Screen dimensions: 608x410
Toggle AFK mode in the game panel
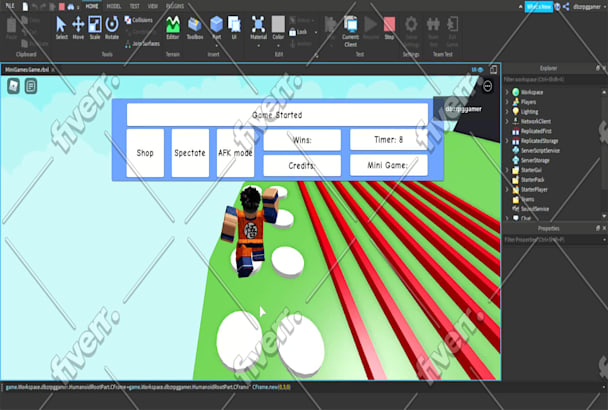tap(235, 153)
